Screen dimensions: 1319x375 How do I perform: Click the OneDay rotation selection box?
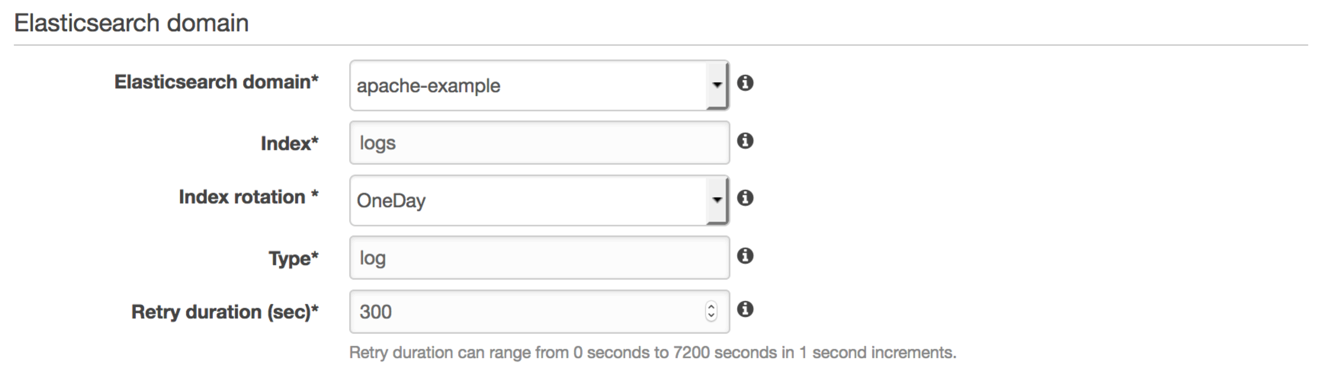click(540, 199)
